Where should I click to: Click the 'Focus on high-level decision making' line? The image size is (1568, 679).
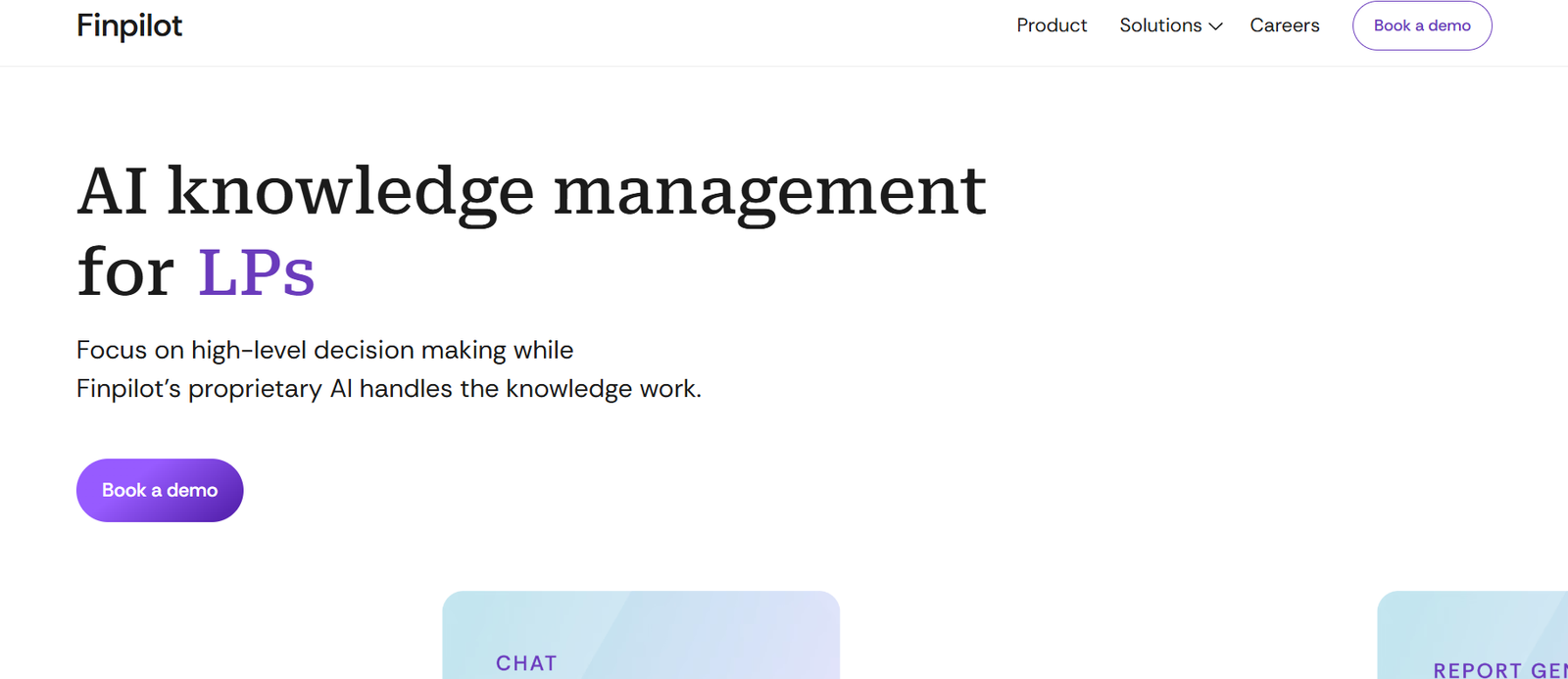coord(324,350)
